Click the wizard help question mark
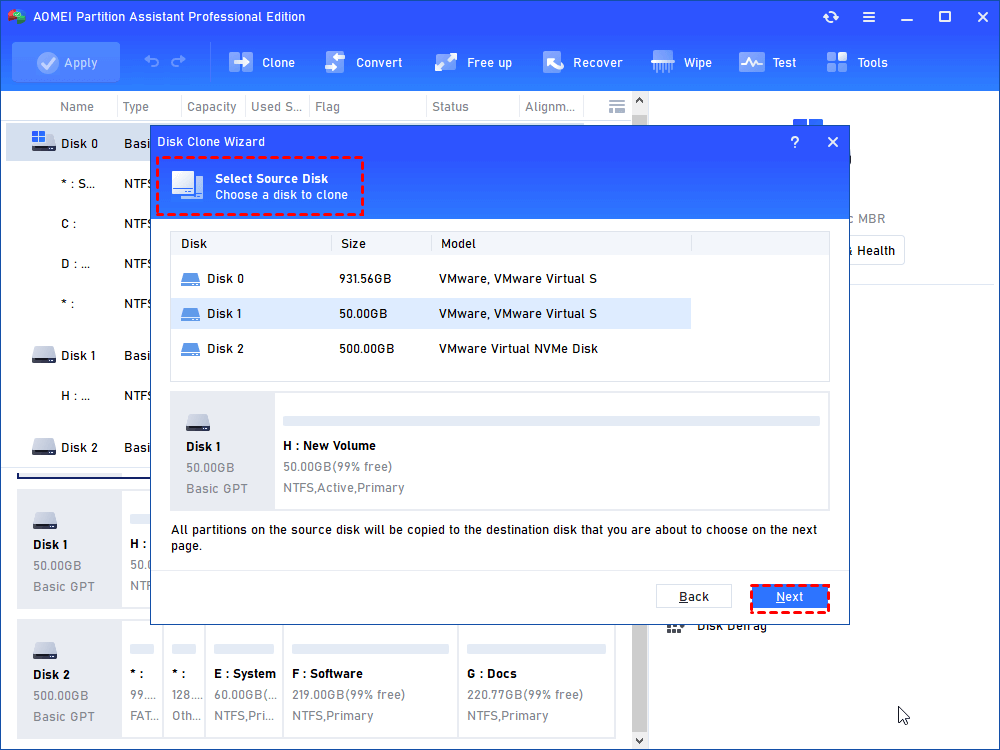Viewport: 1000px width, 750px height. (x=795, y=142)
